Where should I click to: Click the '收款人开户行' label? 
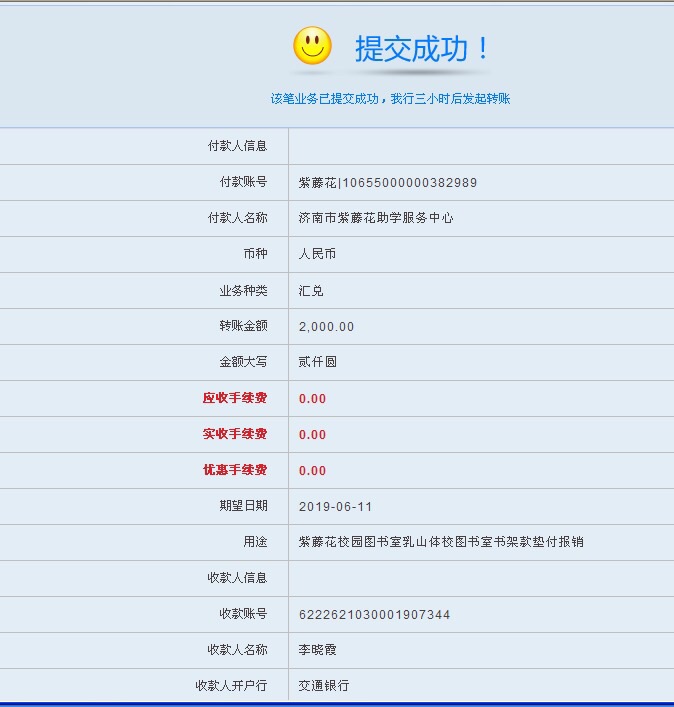231,686
